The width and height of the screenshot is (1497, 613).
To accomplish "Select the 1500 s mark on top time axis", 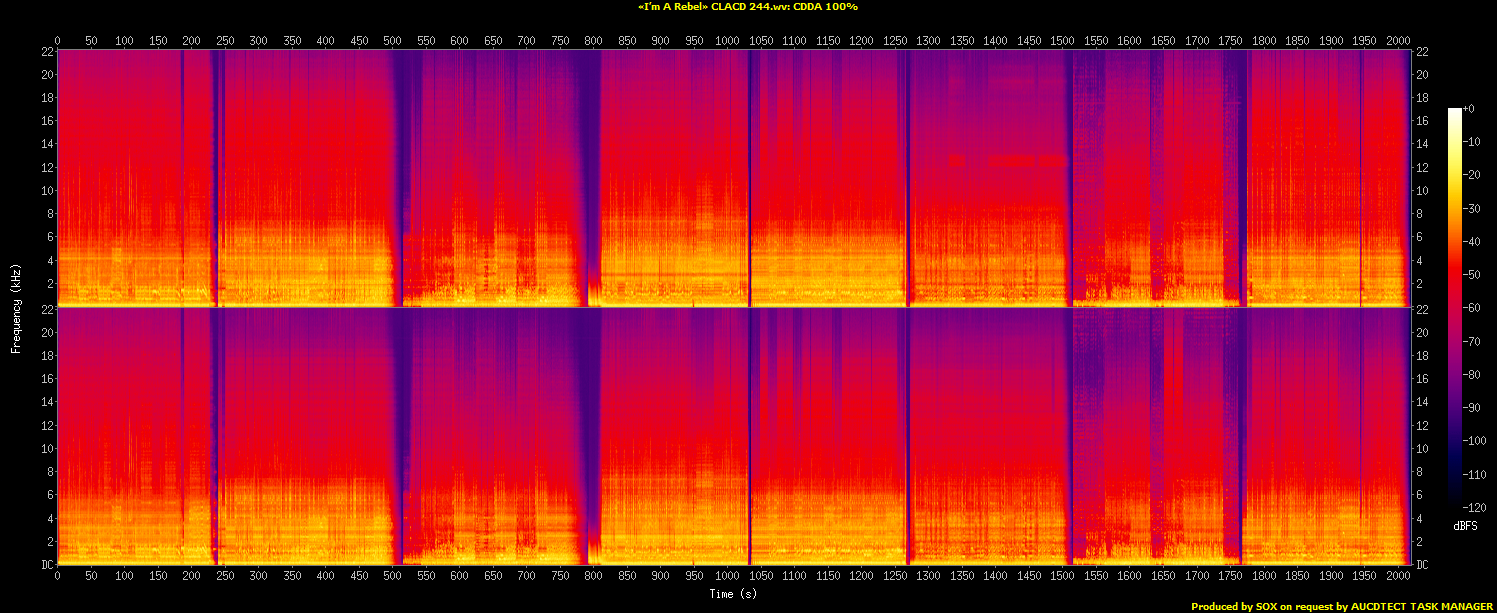I will pos(1062,40).
